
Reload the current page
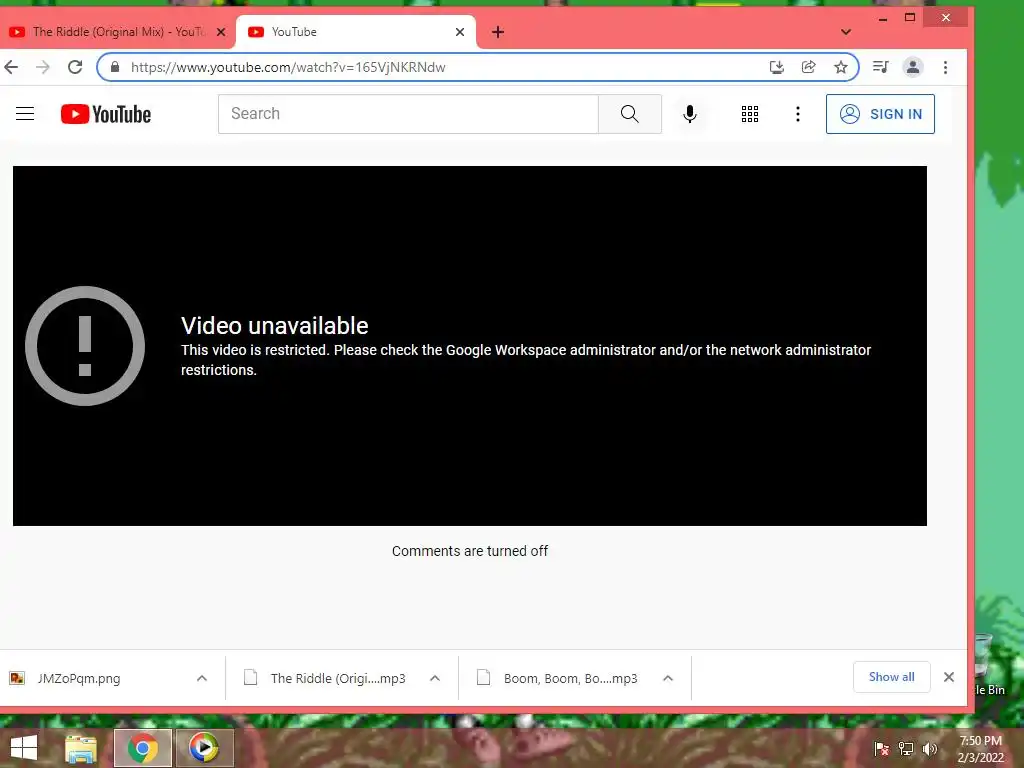click(75, 67)
